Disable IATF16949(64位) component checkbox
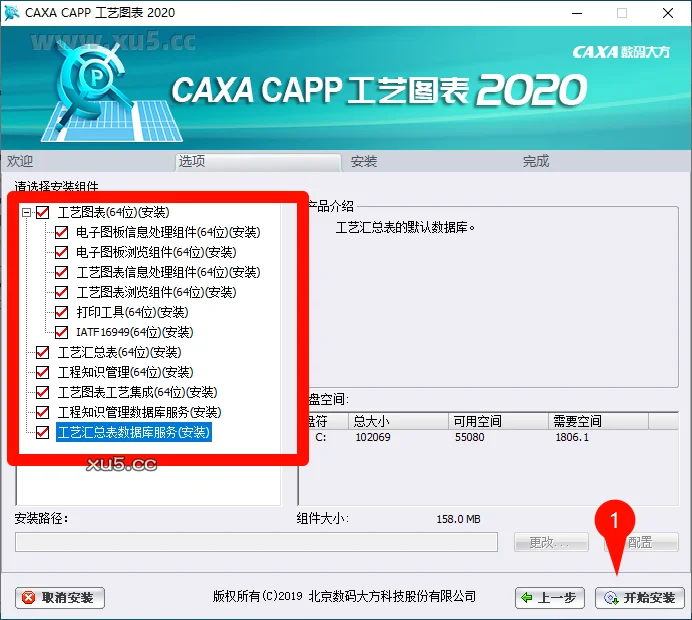This screenshot has height=620, width=692. pos(62,332)
